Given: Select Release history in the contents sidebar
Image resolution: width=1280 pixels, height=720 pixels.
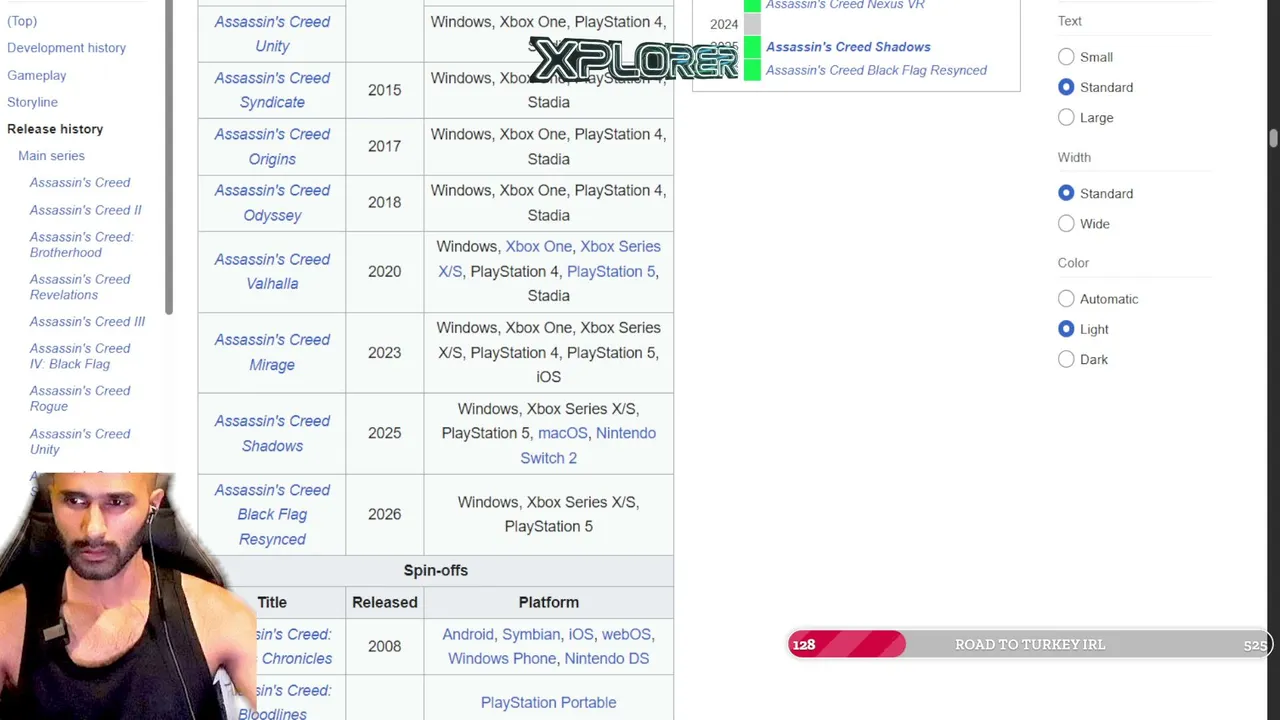Looking at the screenshot, I should (x=55, y=129).
